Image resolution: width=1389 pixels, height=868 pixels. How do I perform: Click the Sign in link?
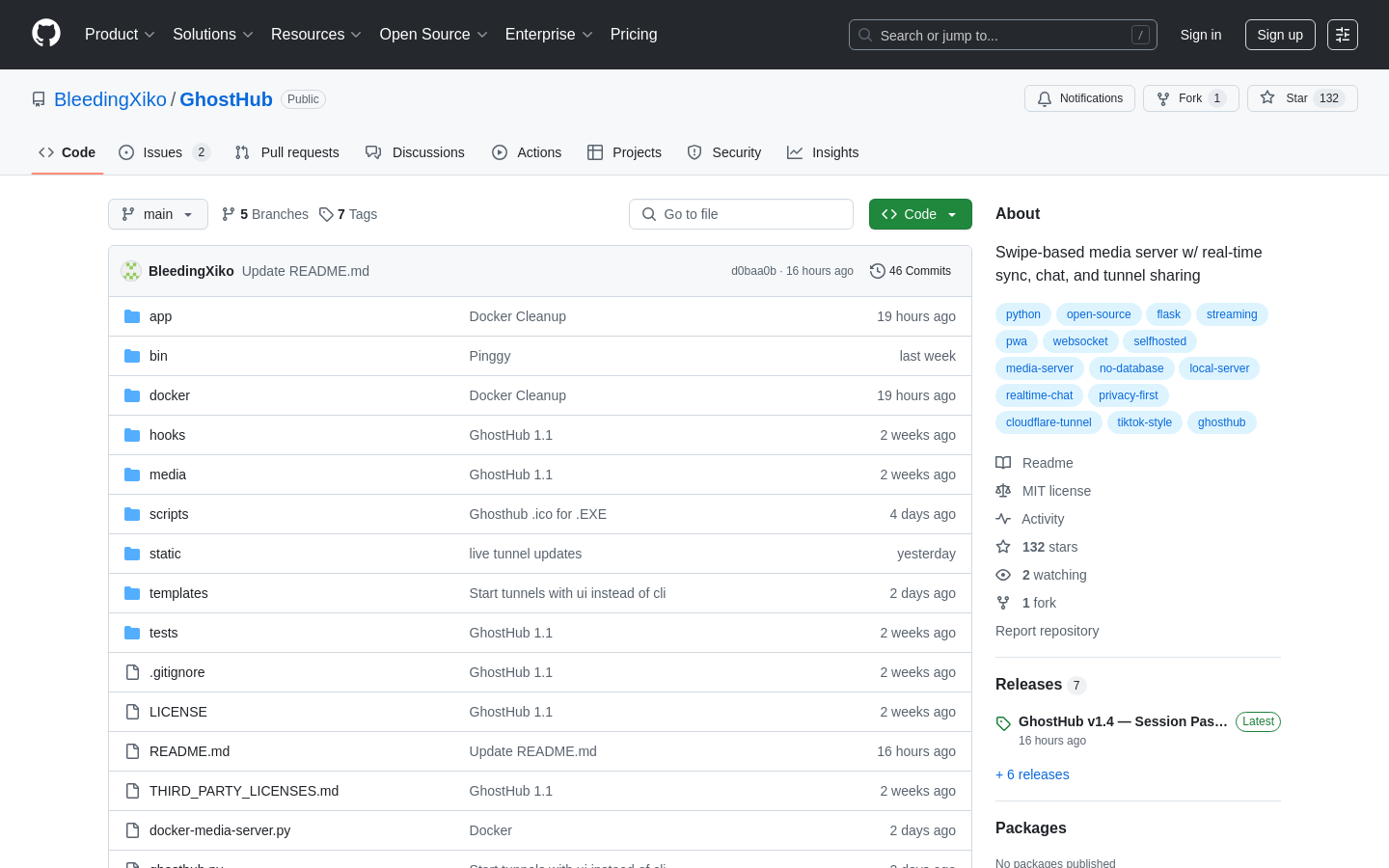pos(1201,35)
